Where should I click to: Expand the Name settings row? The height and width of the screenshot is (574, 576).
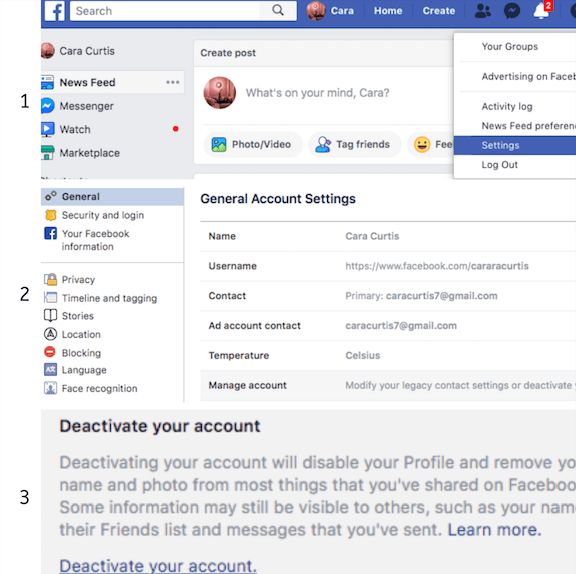click(x=388, y=236)
